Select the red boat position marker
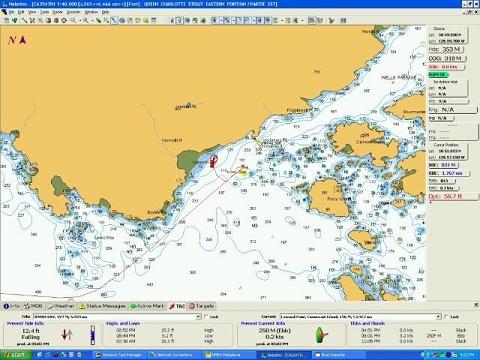 tap(213, 161)
